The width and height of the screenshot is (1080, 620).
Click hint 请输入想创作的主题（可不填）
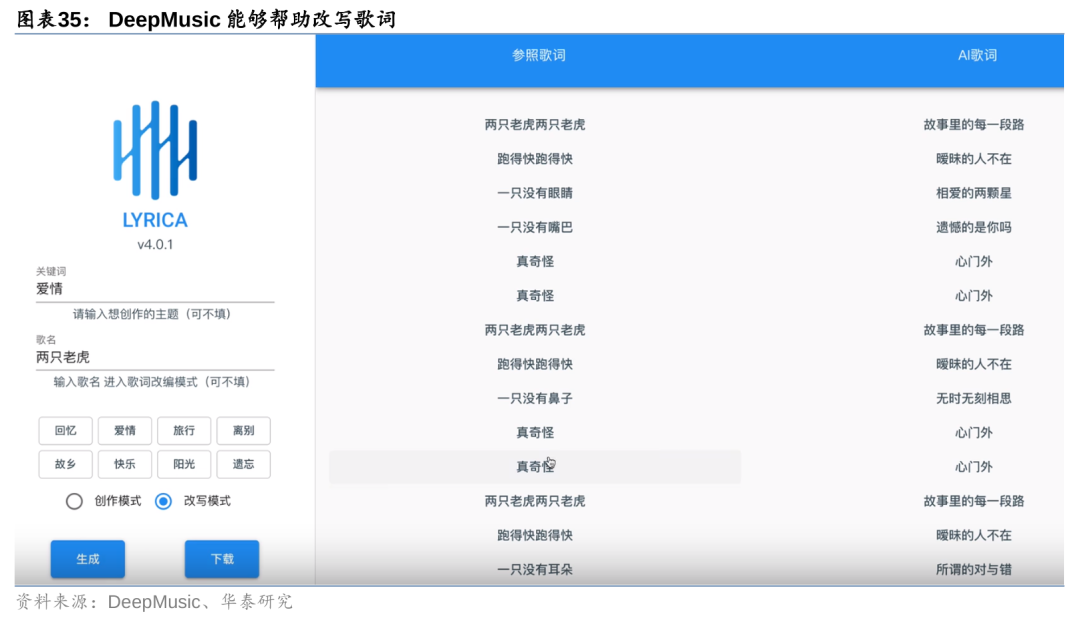point(152,314)
